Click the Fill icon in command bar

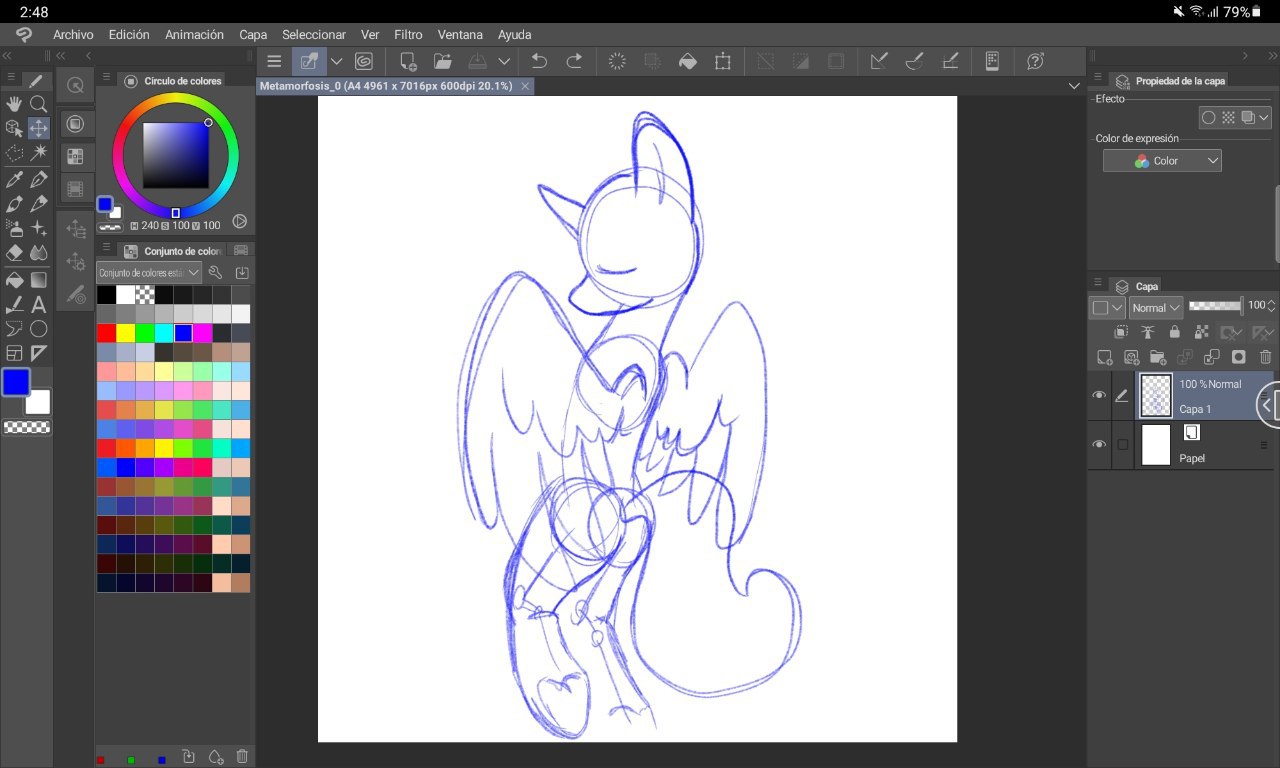688,61
